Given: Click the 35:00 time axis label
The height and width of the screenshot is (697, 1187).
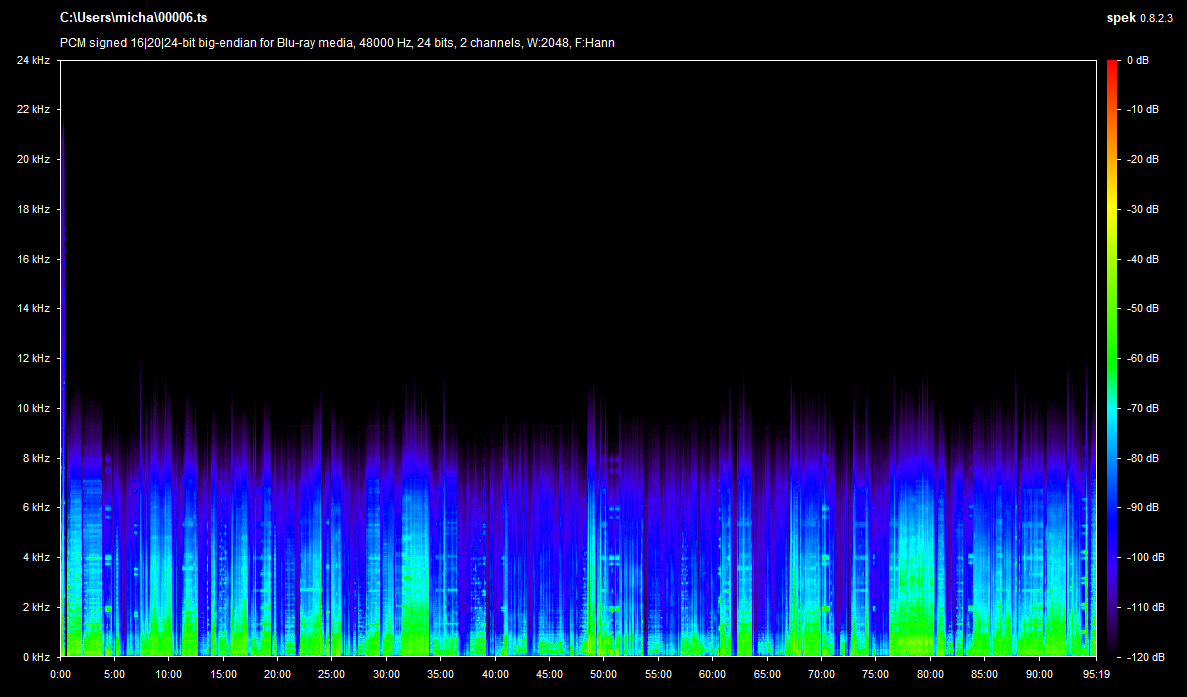Looking at the screenshot, I should [x=440, y=674].
